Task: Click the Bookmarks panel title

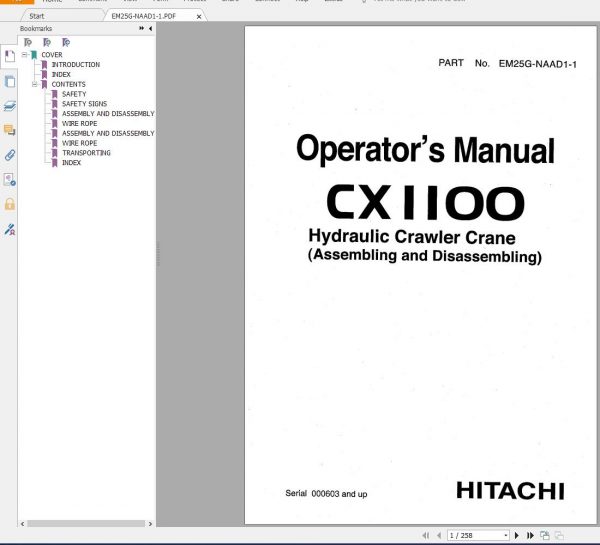Action: [36, 29]
